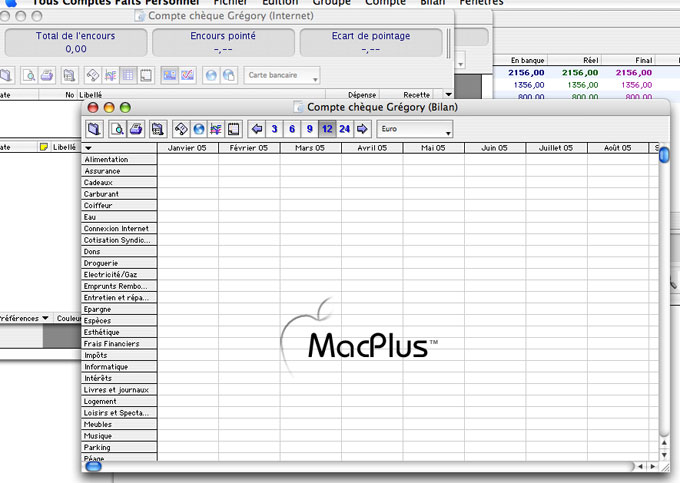
Task: Click the globe icon in the Bilan toolbar
Action: (x=199, y=129)
